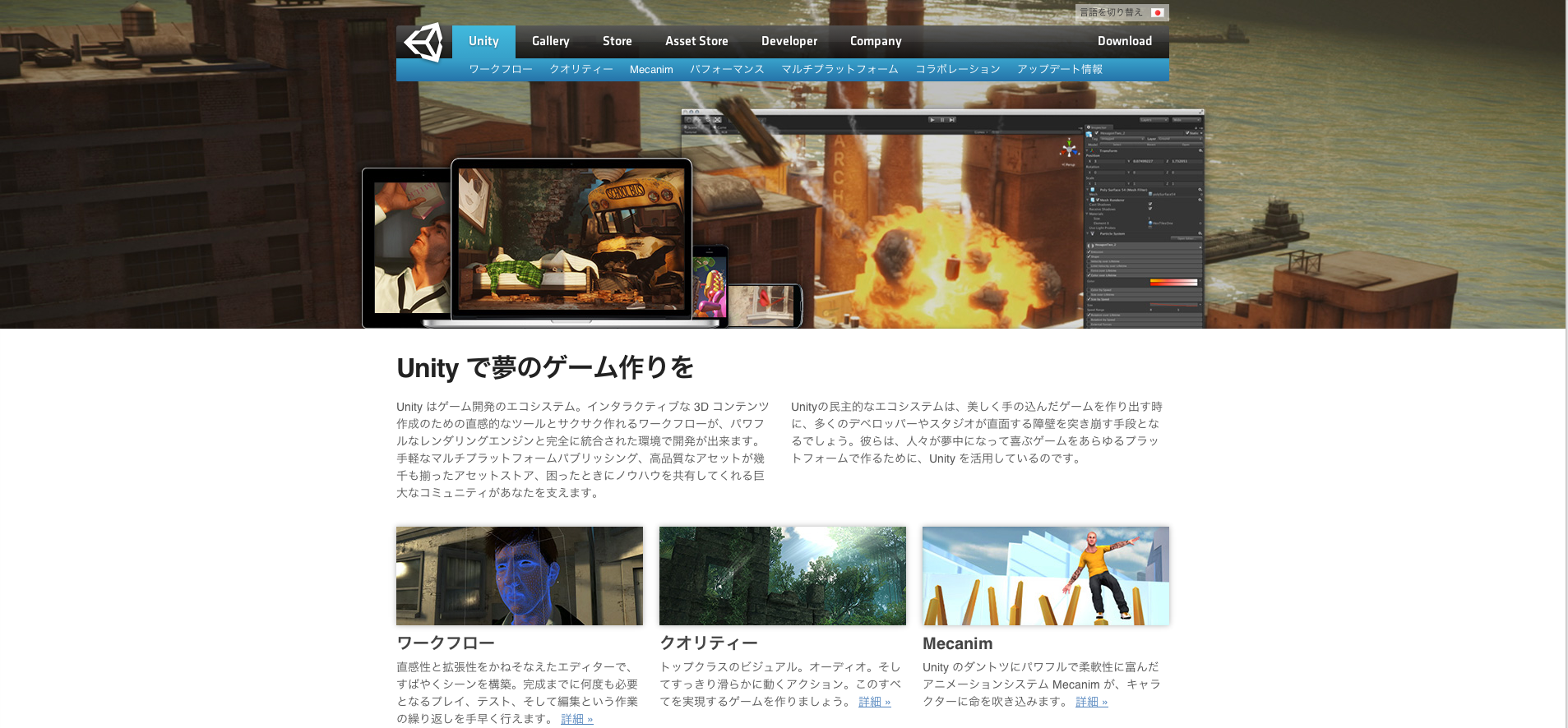Open ワークフロー in the blue submenu
1568x728 pixels.
click(x=501, y=70)
